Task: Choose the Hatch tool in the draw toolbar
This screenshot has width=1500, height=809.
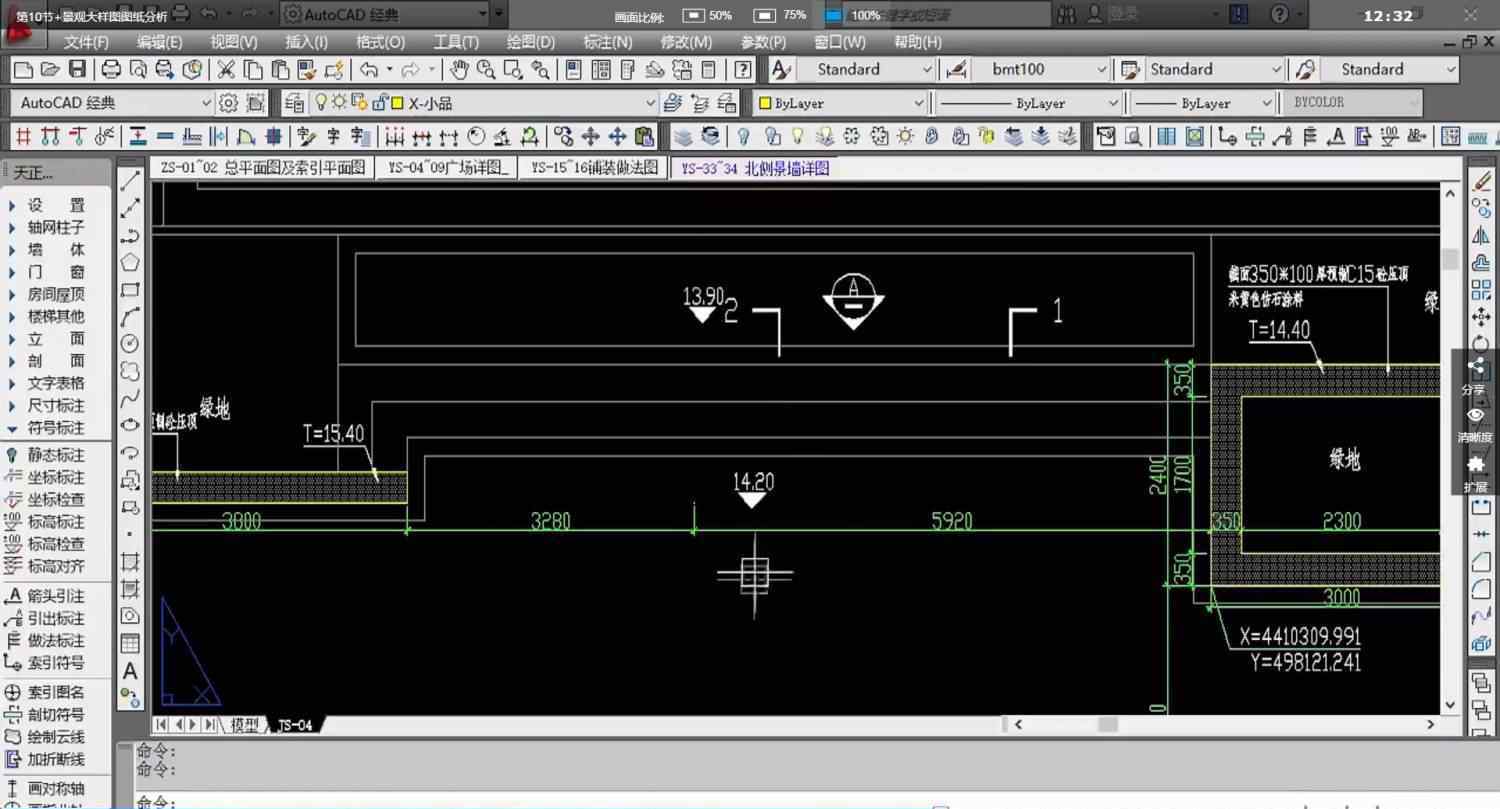Action: coord(130,561)
